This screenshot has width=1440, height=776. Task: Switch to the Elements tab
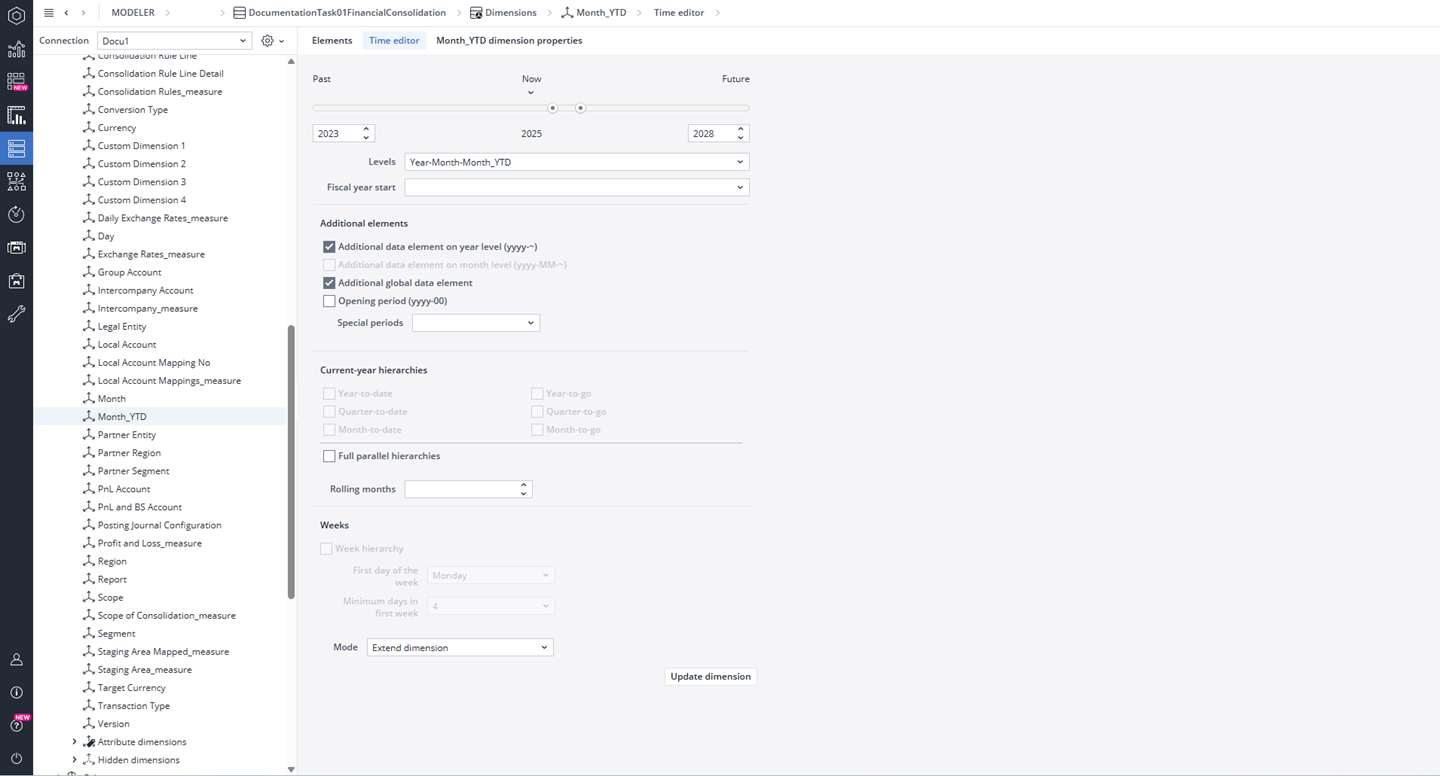click(332, 41)
